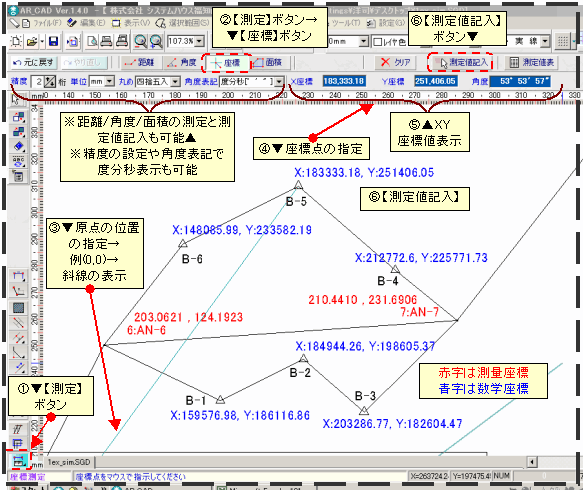Click the NUM status bar indicator

(502, 476)
